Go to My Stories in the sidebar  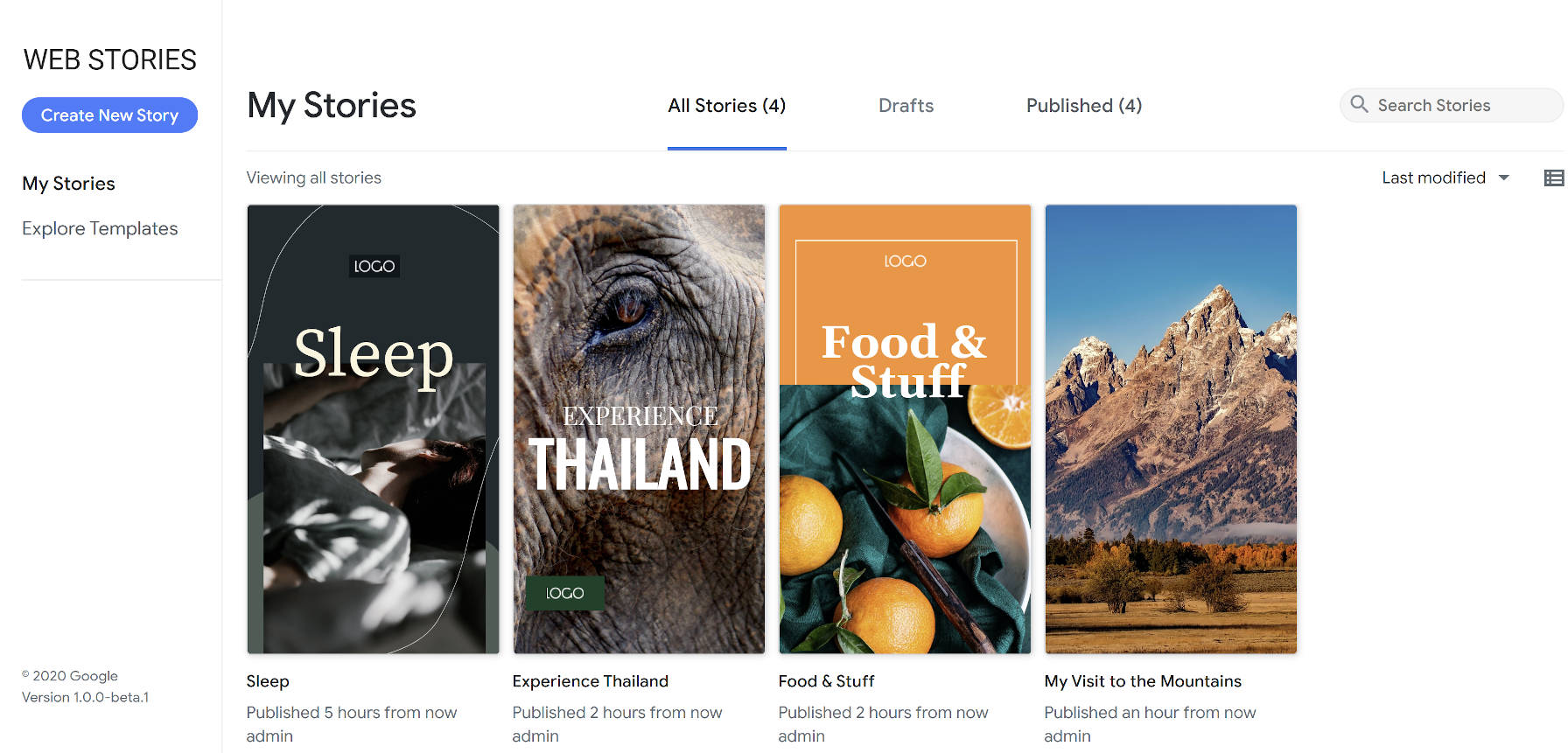coord(68,184)
